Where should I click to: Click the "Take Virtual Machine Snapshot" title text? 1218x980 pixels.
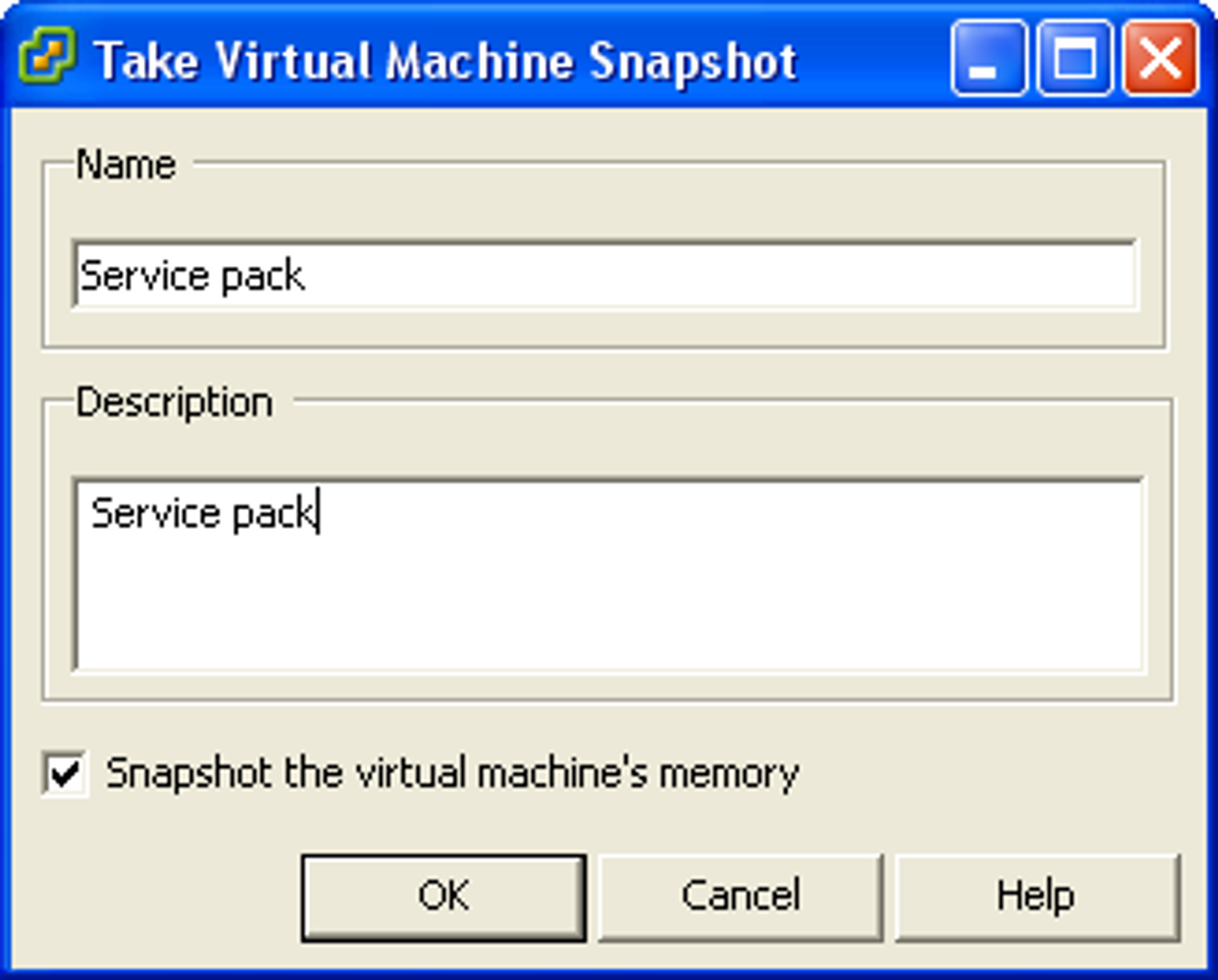point(446,61)
